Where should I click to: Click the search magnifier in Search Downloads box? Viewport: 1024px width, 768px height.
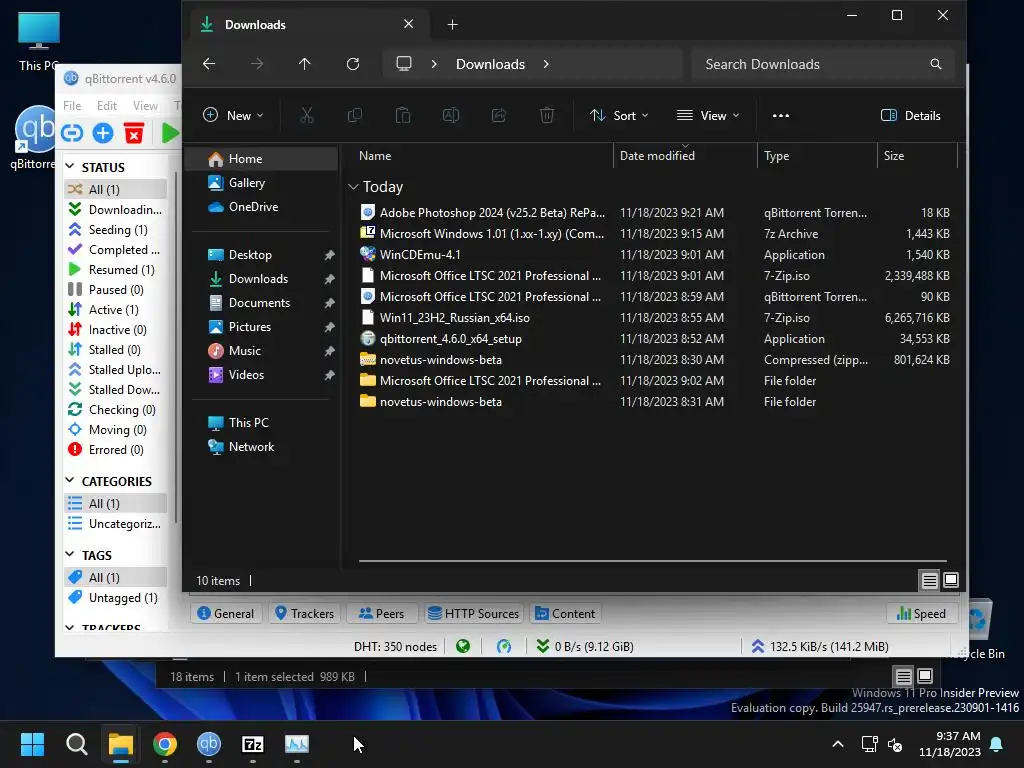click(x=936, y=64)
